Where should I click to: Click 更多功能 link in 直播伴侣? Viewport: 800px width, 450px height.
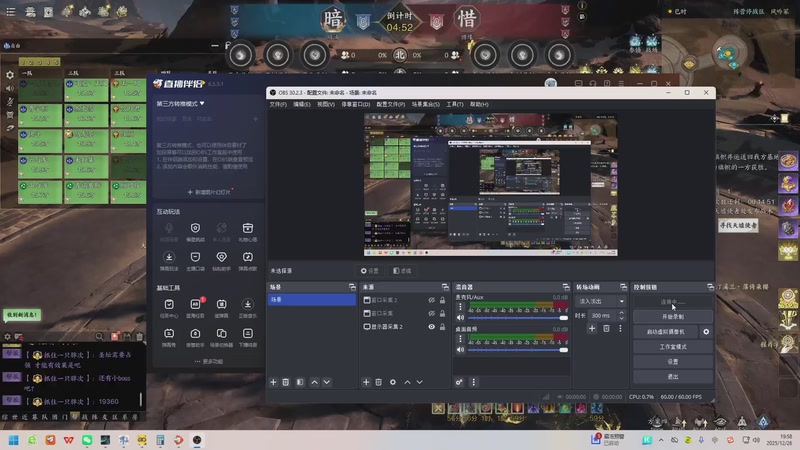[209, 361]
